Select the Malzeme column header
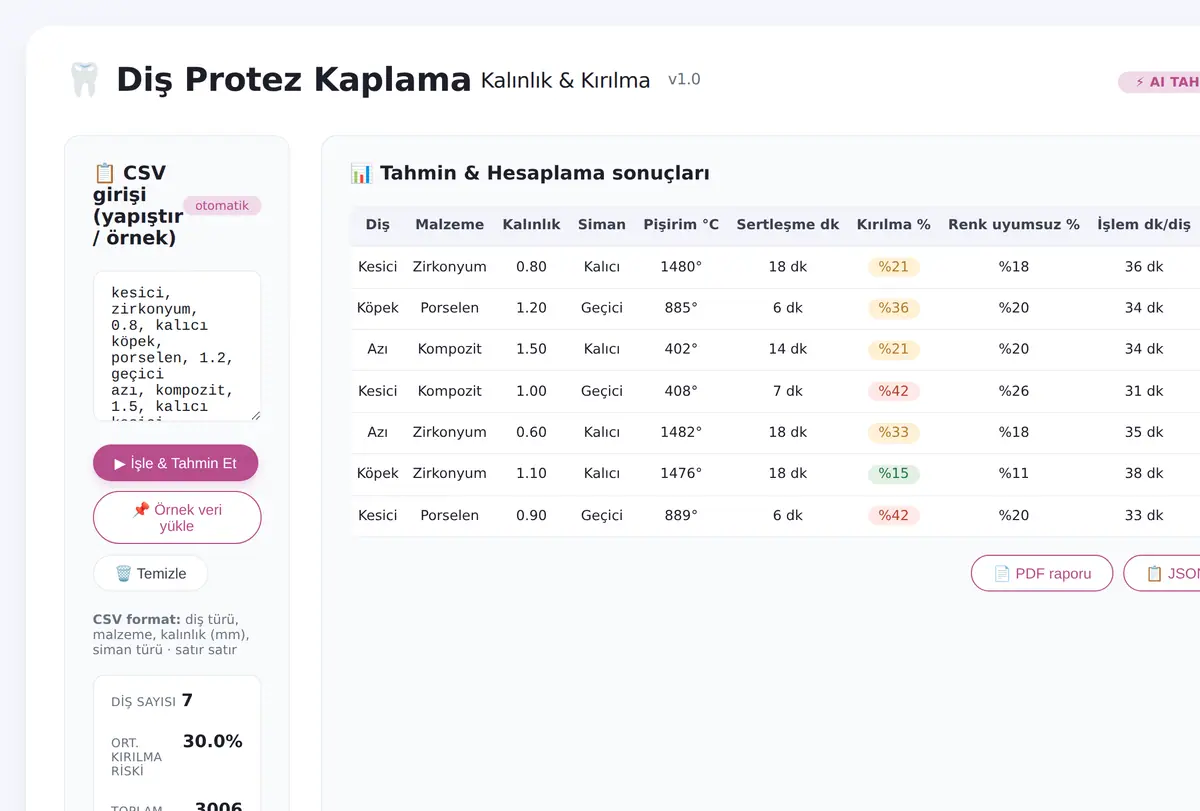The height and width of the screenshot is (811, 1200). click(x=450, y=225)
